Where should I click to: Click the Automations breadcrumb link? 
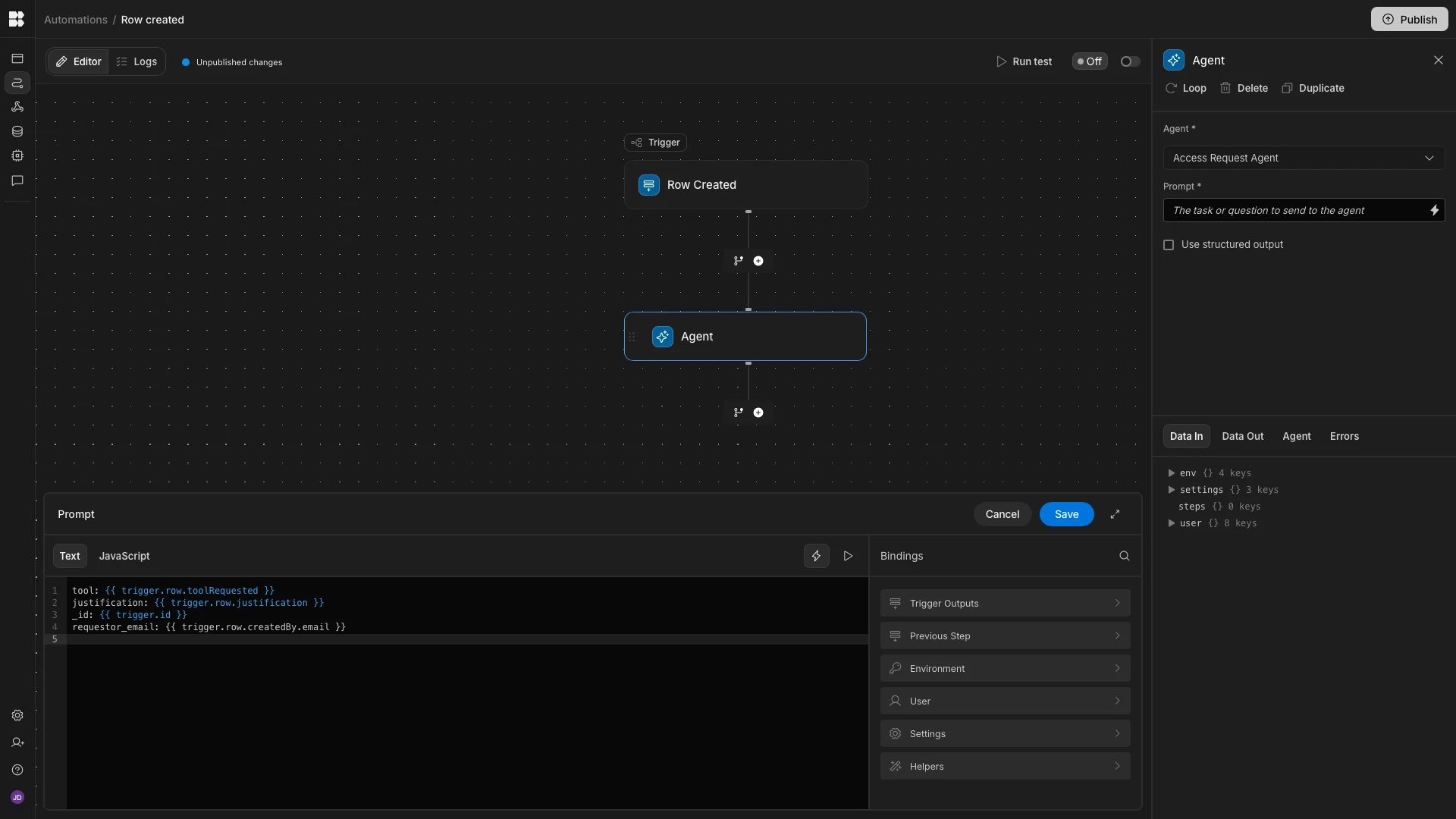[76, 20]
